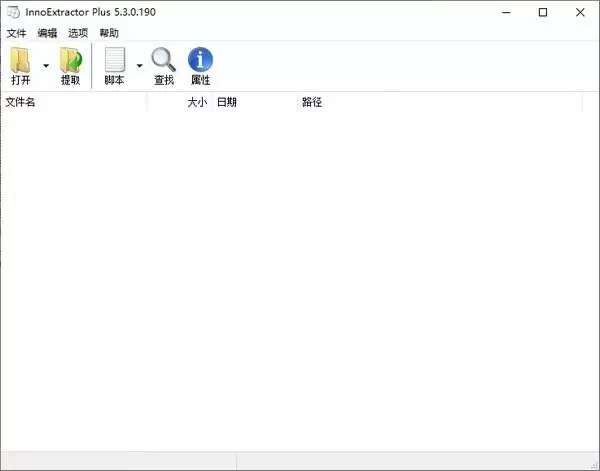This screenshot has height=471, width=600.
Task: Click the 查找 (Find) magnifier icon
Action: click(163, 60)
